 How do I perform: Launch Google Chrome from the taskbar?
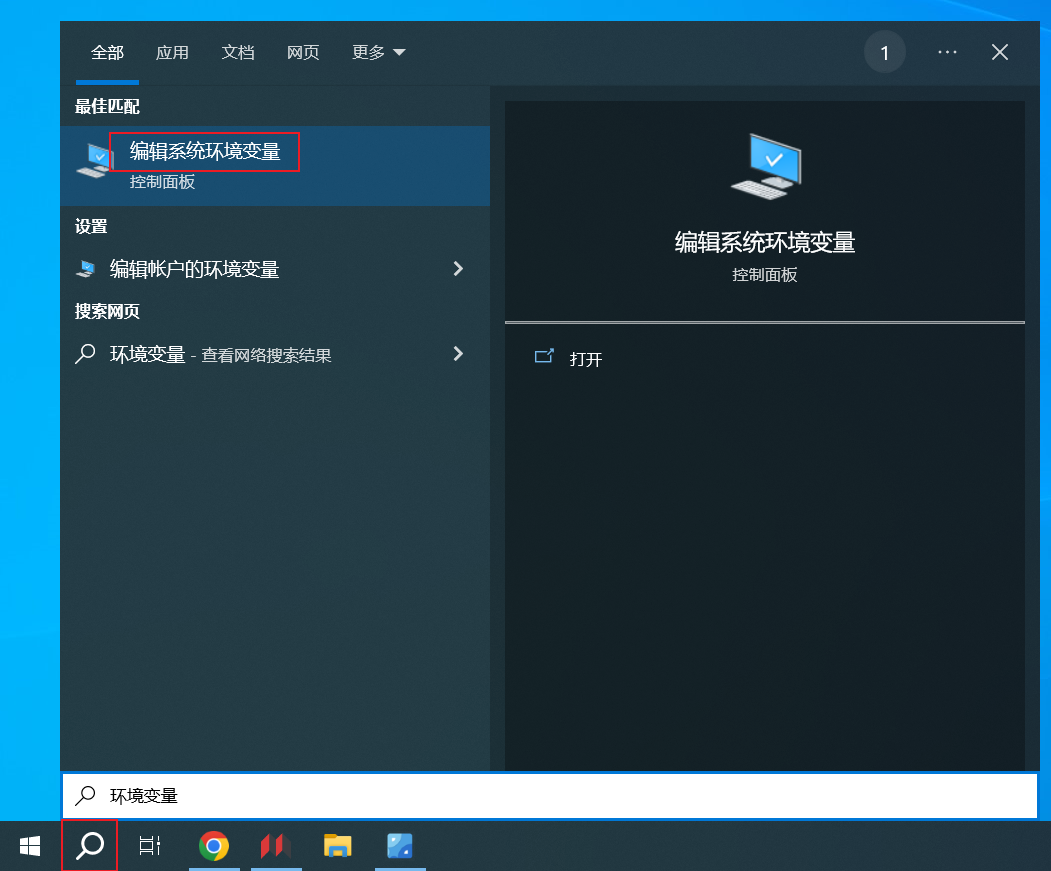coord(214,846)
